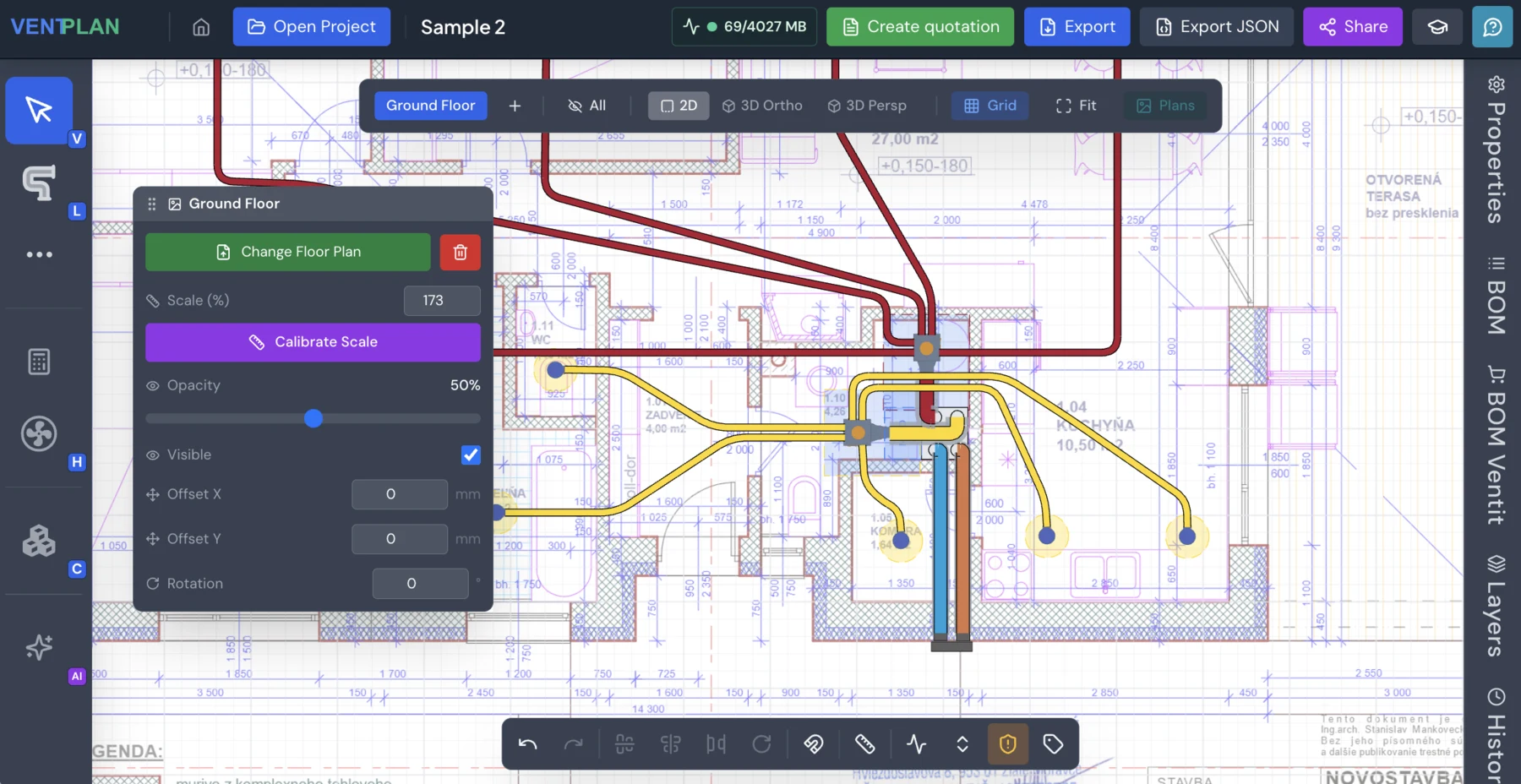This screenshot has height=784, width=1521.
Task: Expand the Layers side panel
Action: pyautogui.click(x=1496, y=606)
